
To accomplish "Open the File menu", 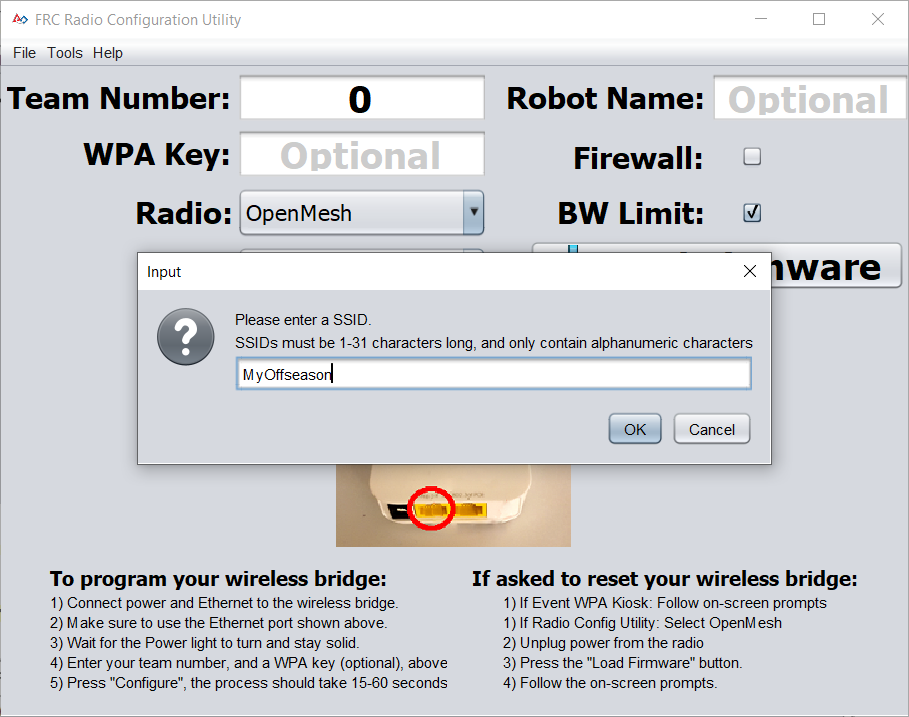I will [x=24, y=53].
